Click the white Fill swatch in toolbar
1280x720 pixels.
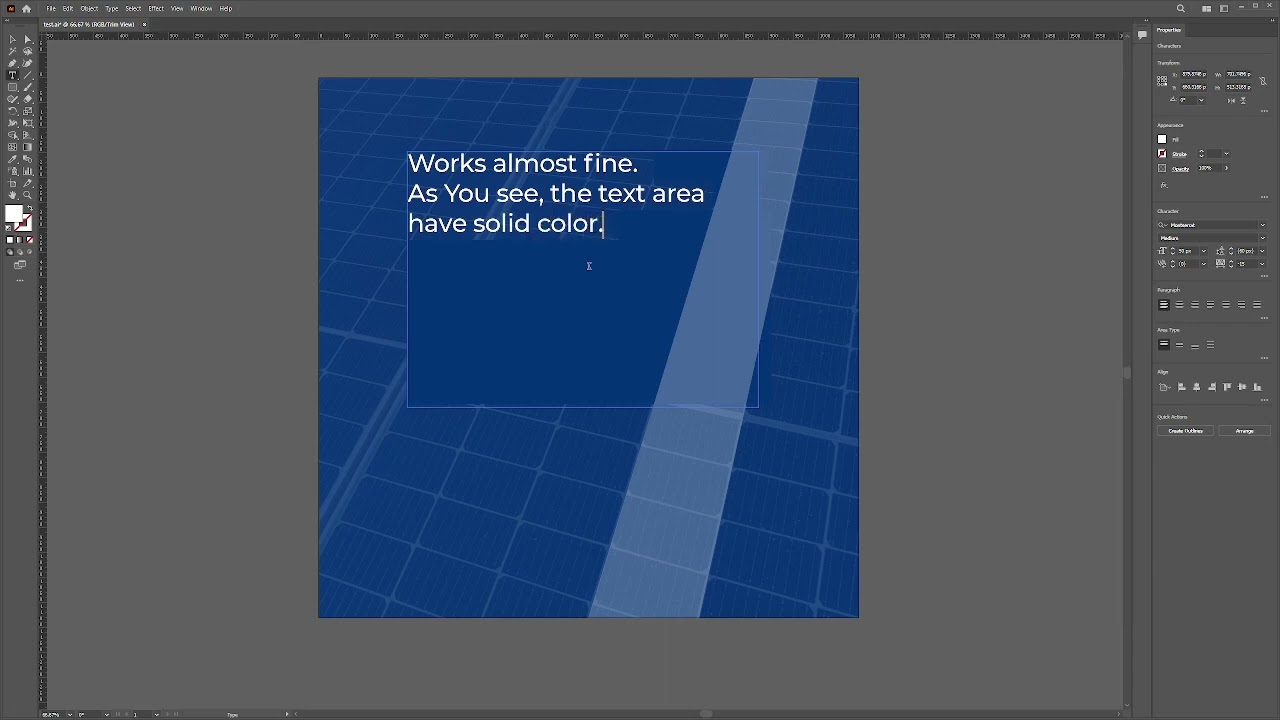[14, 213]
